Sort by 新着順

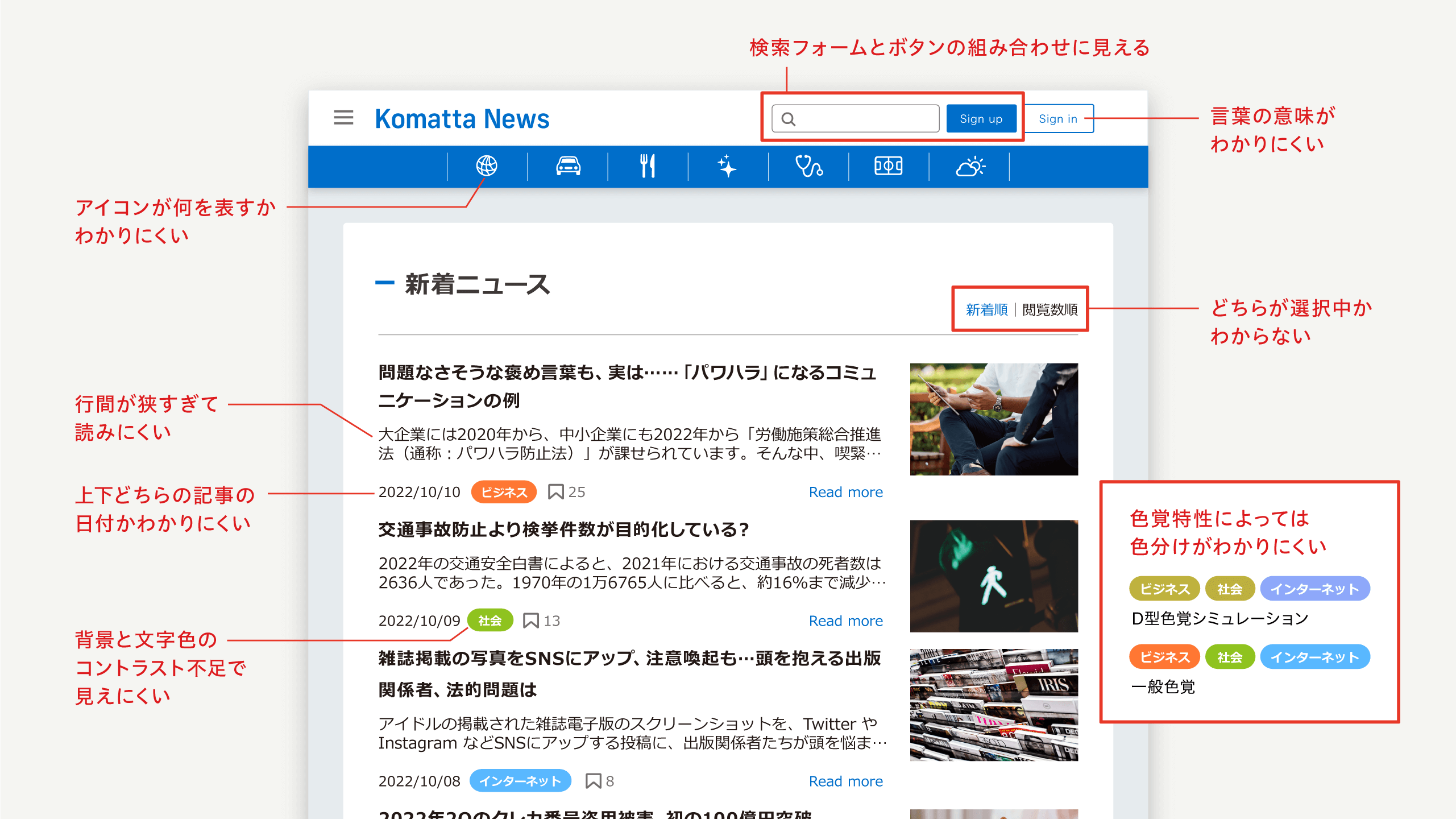(x=986, y=309)
